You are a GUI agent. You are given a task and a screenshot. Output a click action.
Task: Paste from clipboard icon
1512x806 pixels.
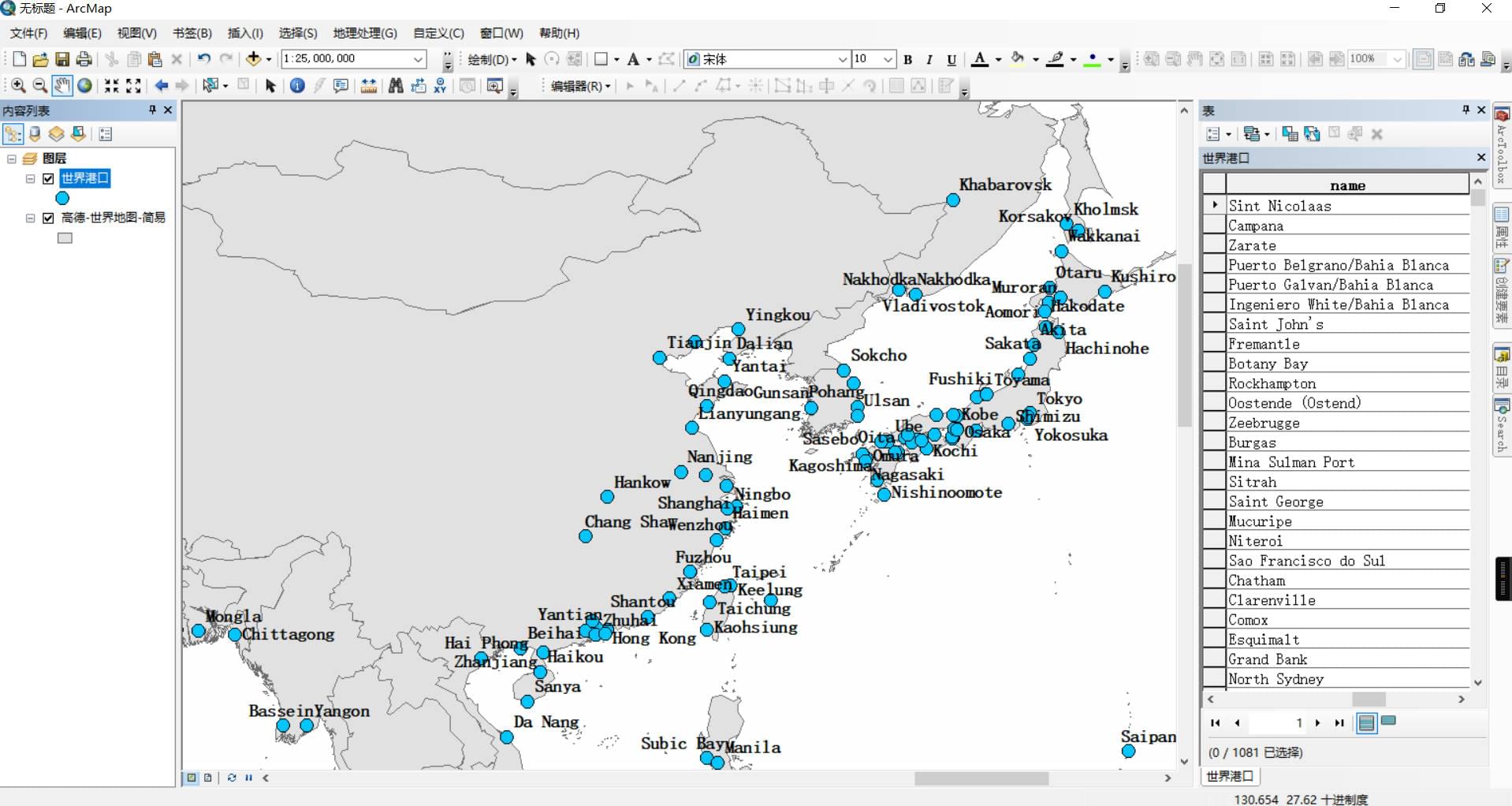click(x=155, y=59)
